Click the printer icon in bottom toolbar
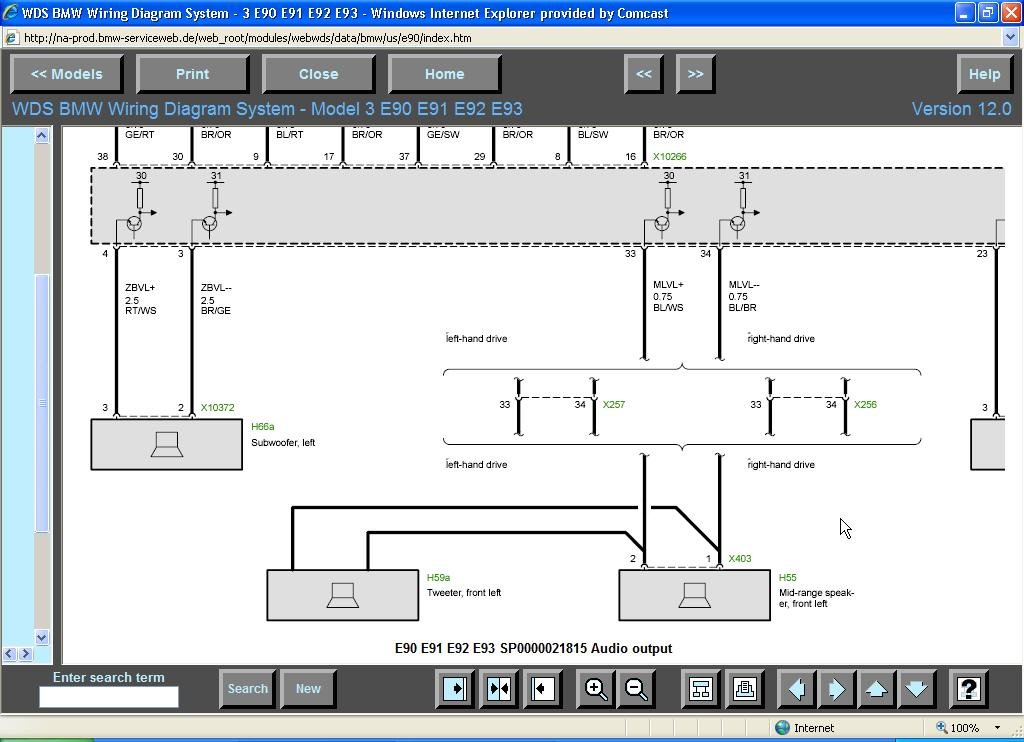 [x=744, y=688]
